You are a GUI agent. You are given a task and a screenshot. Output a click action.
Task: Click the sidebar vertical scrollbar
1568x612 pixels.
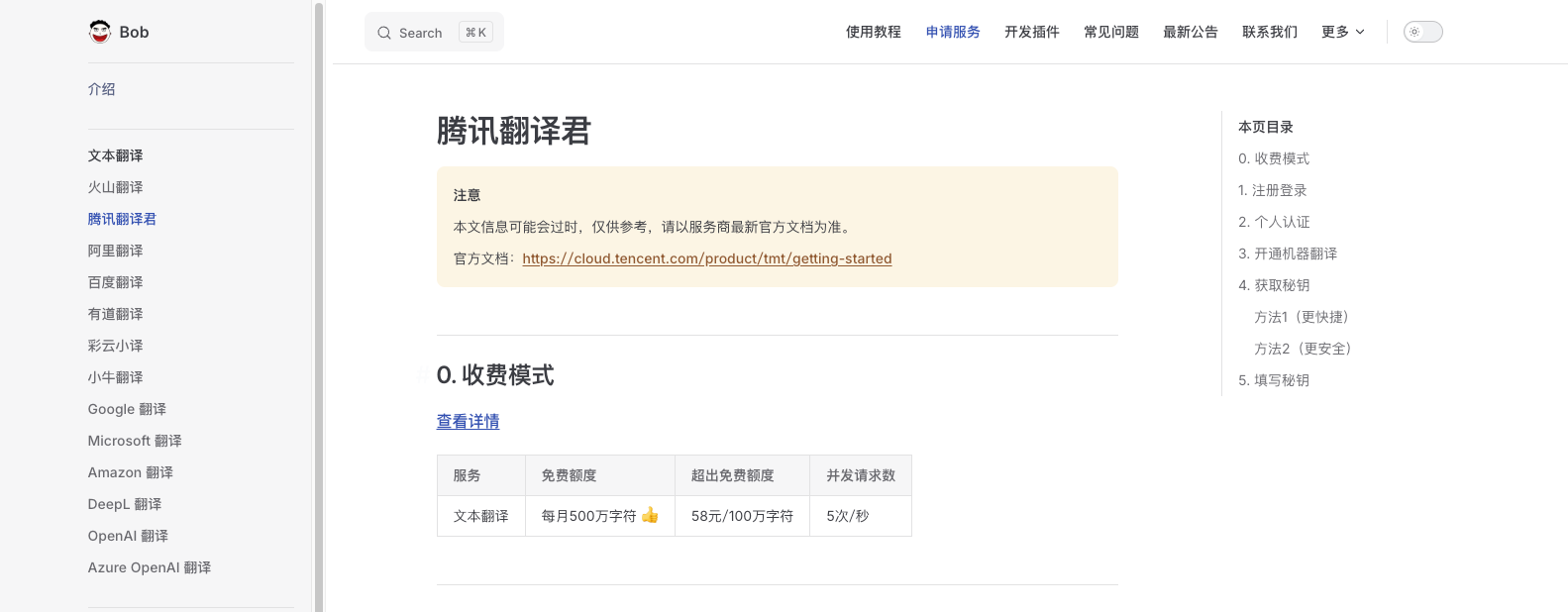coord(319,306)
